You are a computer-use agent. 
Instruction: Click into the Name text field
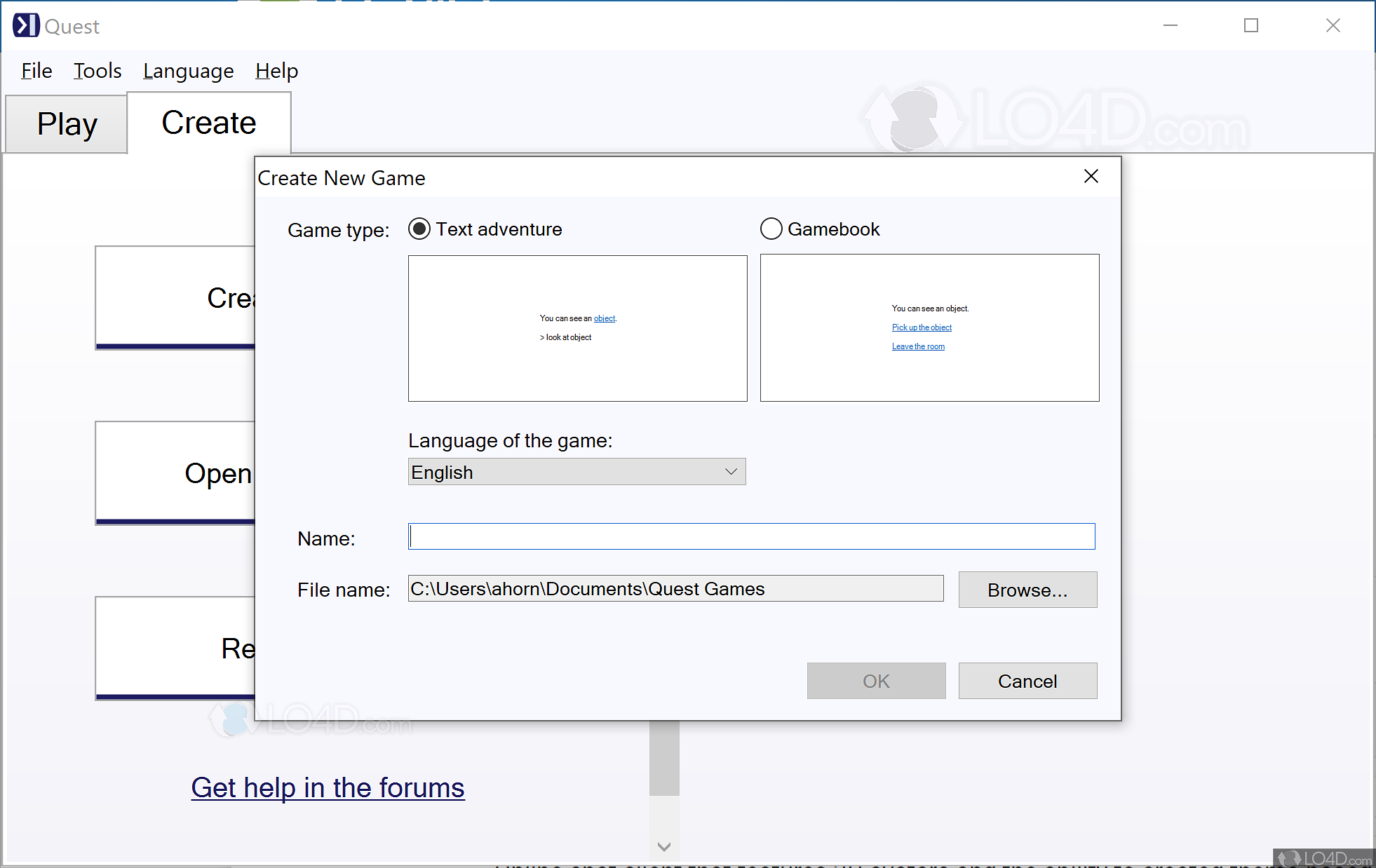pos(751,536)
